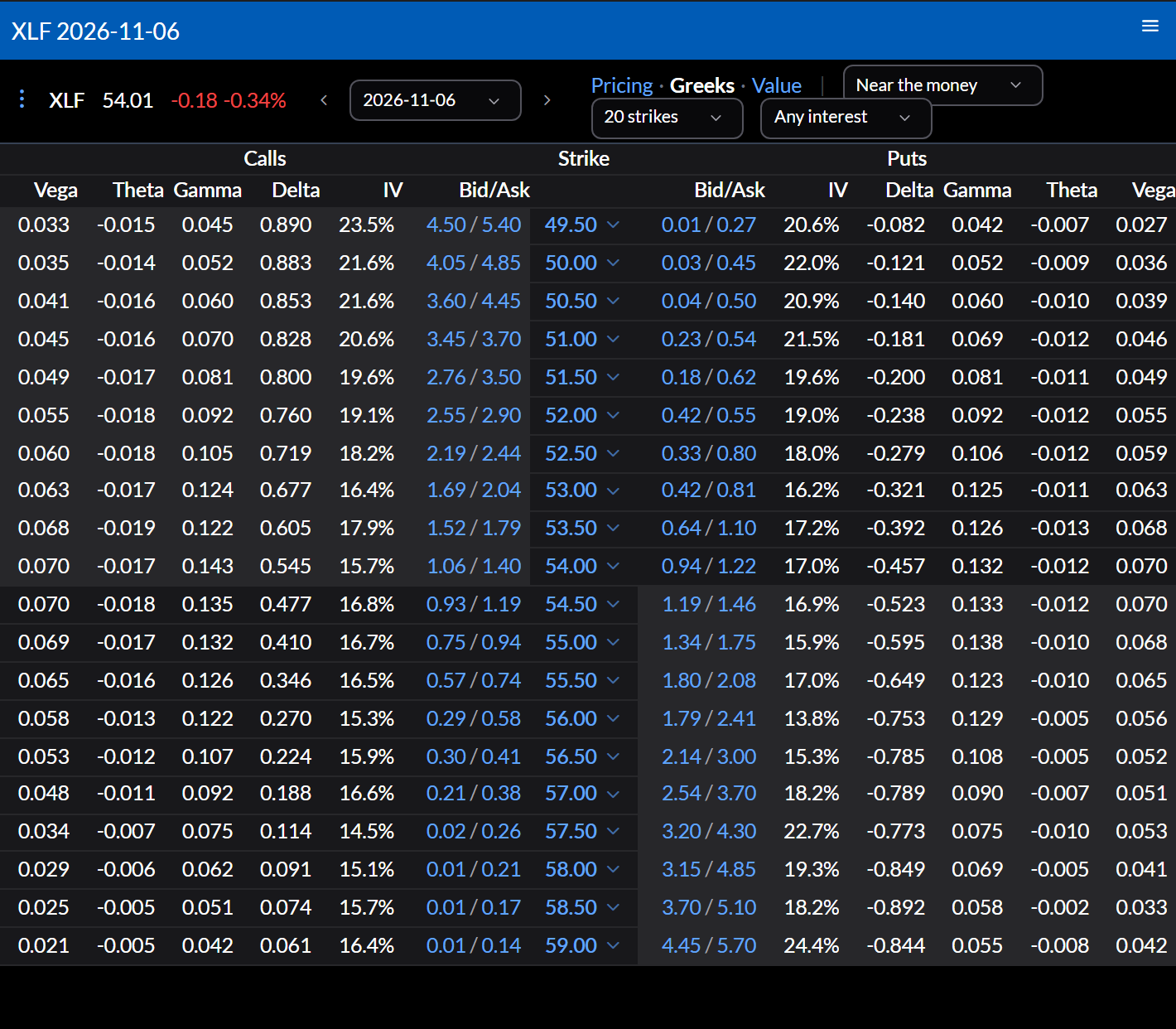
Task: Expand the 55.00 strike row chevron
Action: pyautogui.click(x=613, y=642)
